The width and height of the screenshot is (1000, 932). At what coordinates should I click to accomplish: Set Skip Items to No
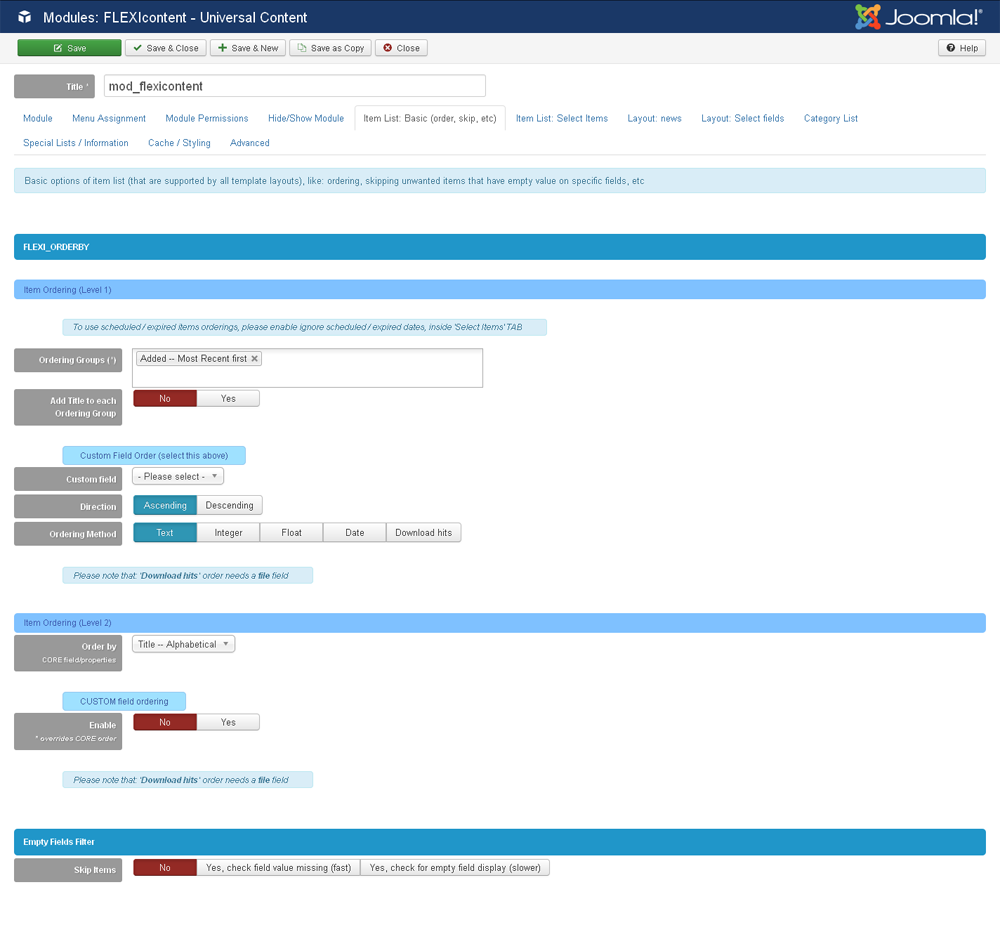[165, 868]
